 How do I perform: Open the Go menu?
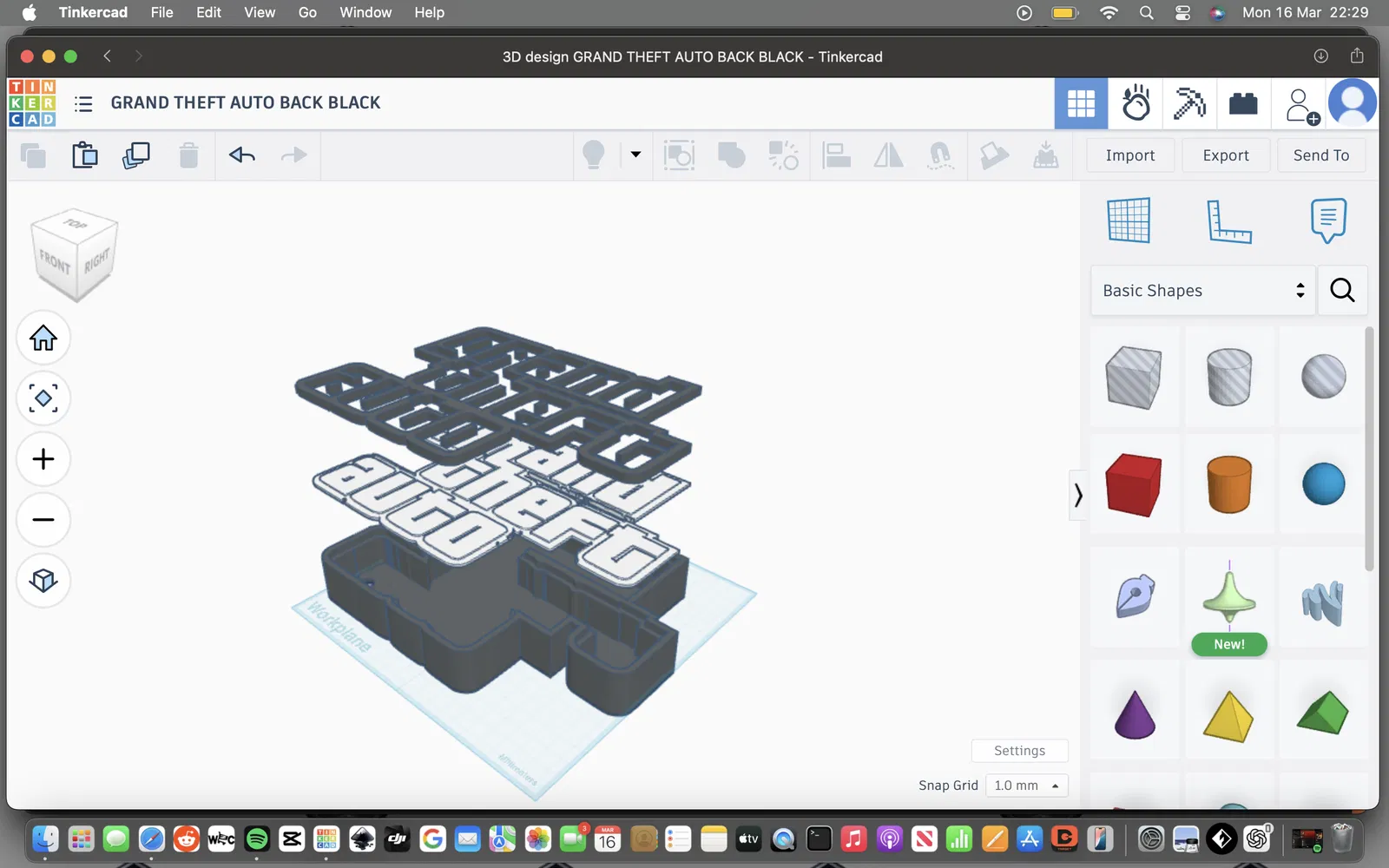tap(307, 12)
